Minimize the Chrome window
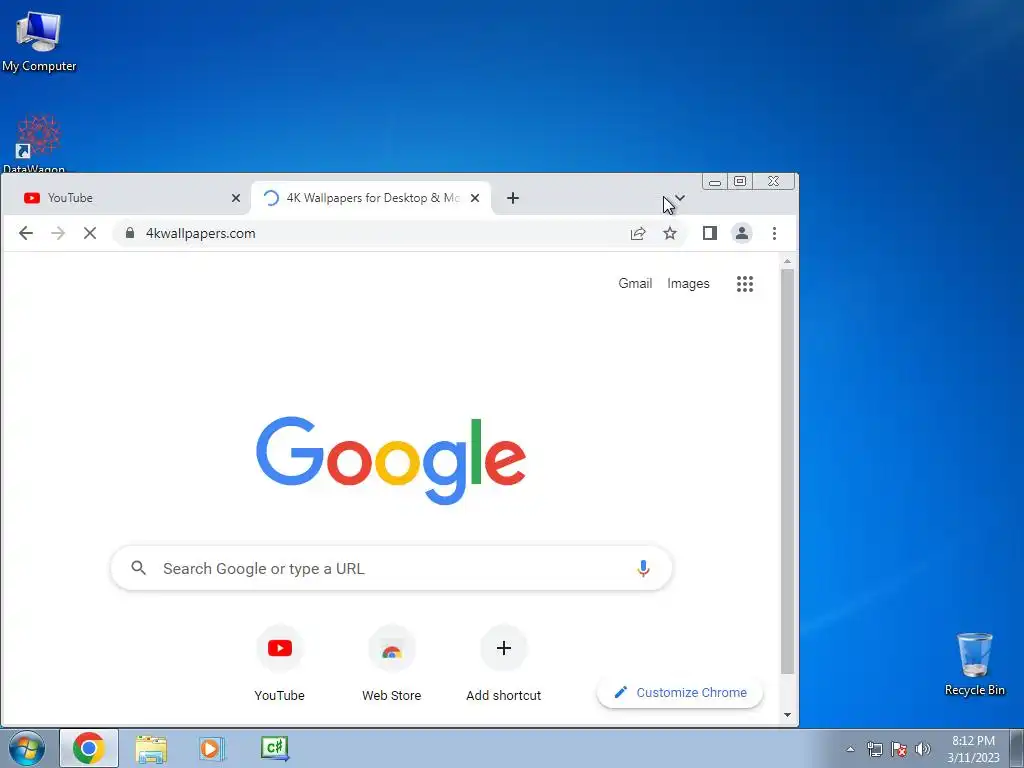This screenshot has height=768, width=1024. tap(715, 182)
